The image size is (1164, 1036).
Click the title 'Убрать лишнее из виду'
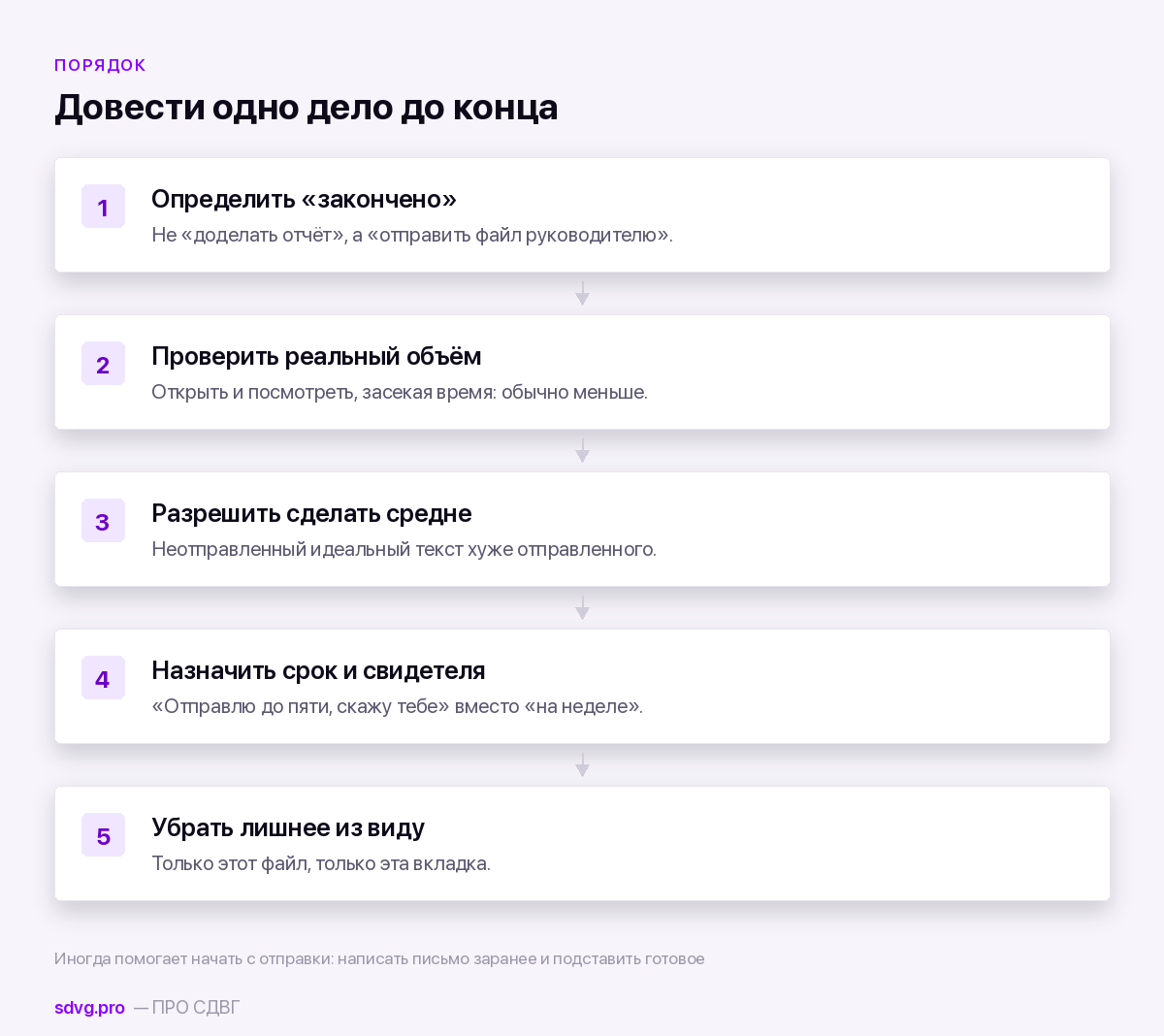pos(288,827)
